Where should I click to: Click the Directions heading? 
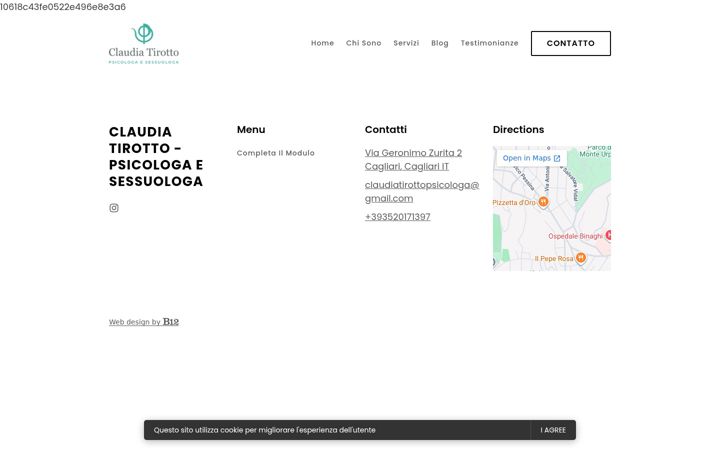pyautogui.click(x=518, y=129)
